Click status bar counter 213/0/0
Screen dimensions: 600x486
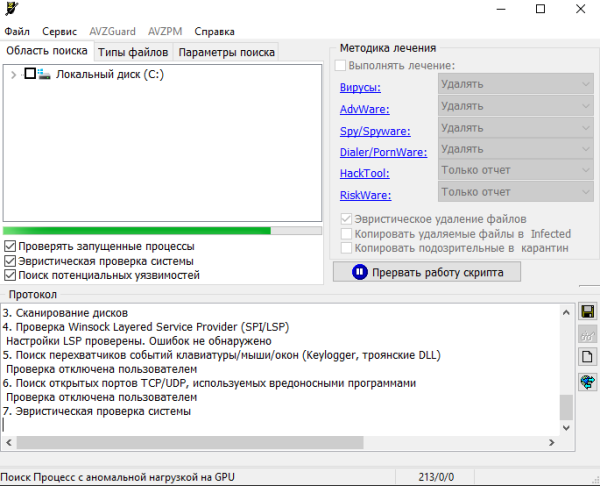tap(436, 477)
